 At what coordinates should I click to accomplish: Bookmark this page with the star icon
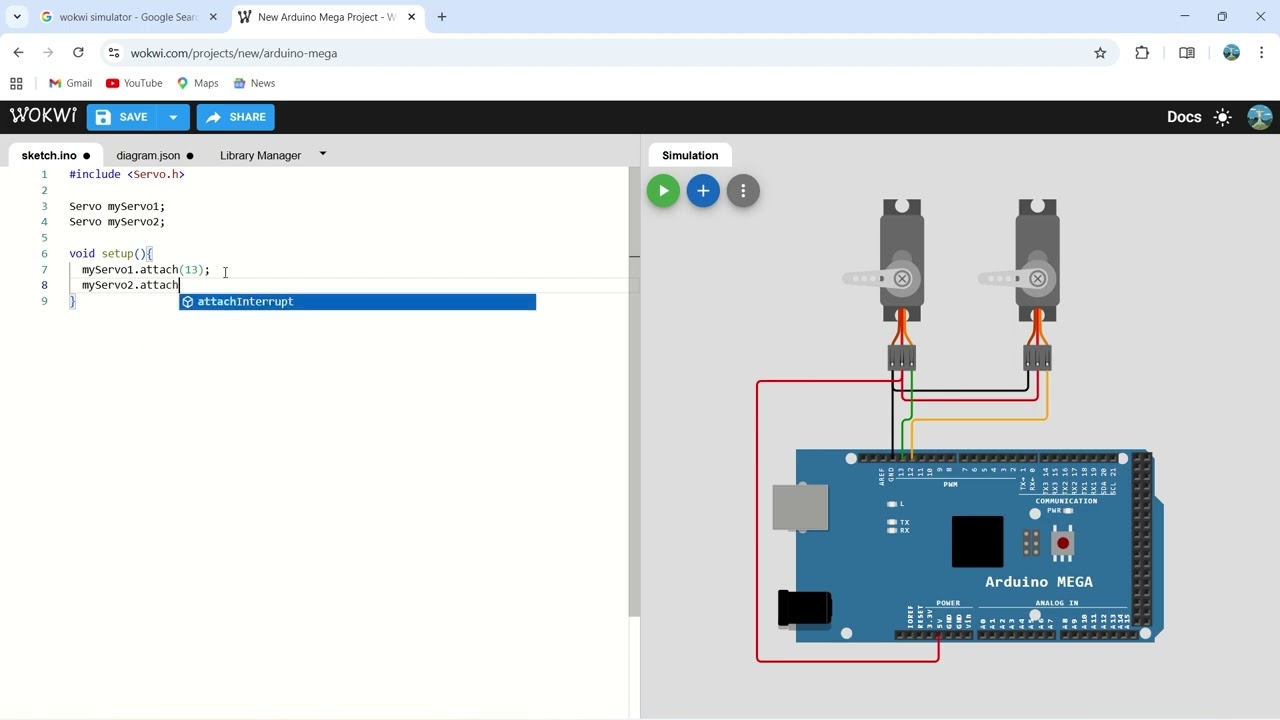coord(1100,53)
